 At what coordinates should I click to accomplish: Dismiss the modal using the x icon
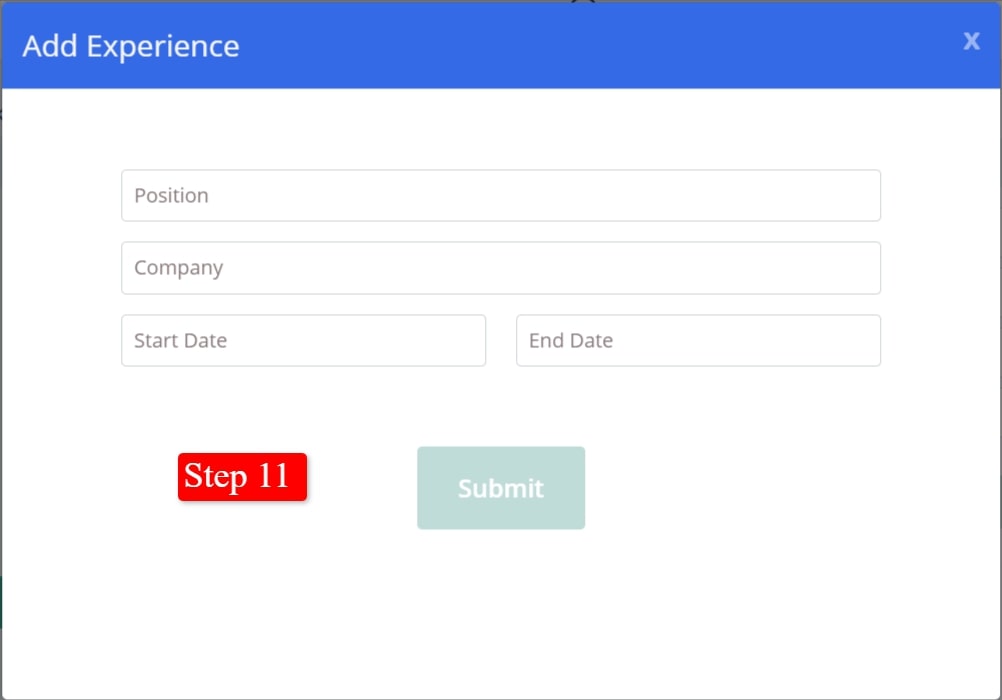[x=971, y=41]
